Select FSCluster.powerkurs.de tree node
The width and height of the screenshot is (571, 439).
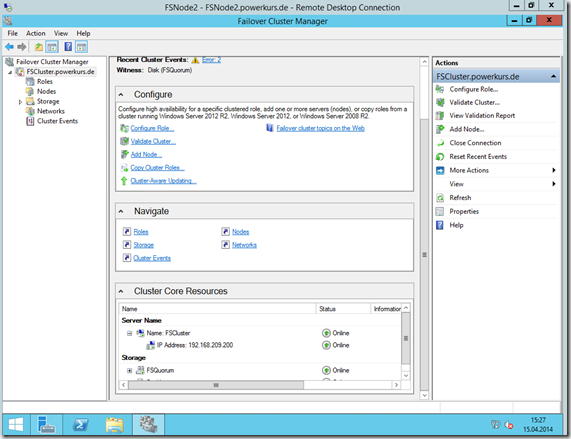60,72
